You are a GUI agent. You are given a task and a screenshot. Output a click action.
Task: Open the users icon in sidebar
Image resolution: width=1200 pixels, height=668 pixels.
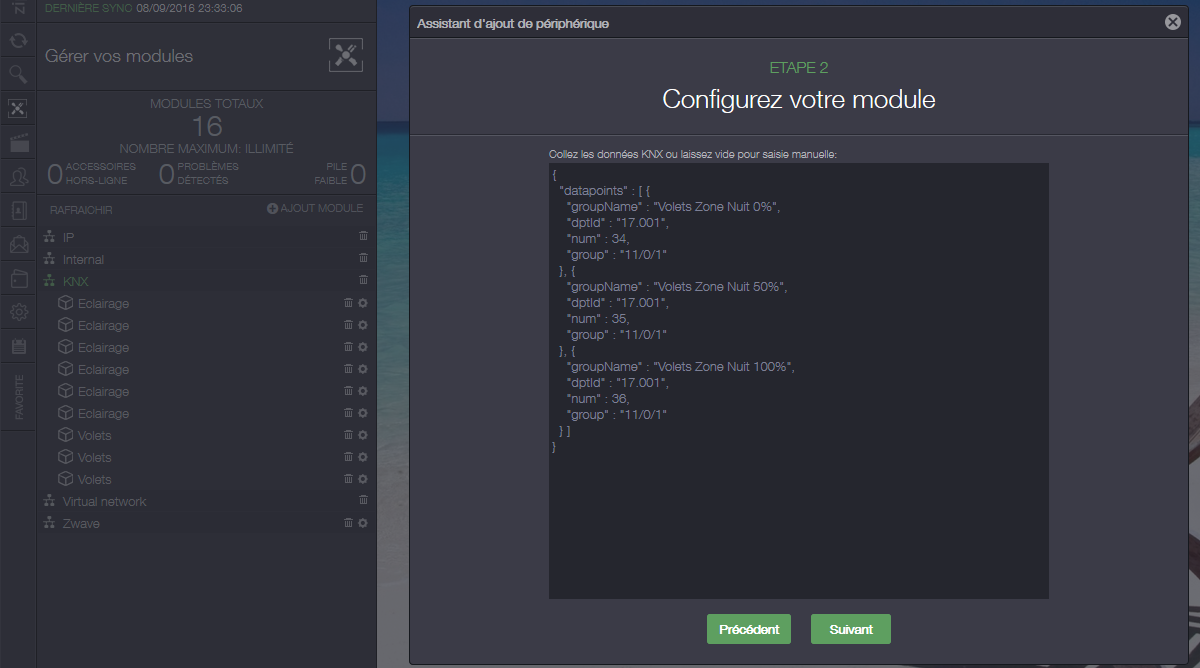tap(18, 177)
